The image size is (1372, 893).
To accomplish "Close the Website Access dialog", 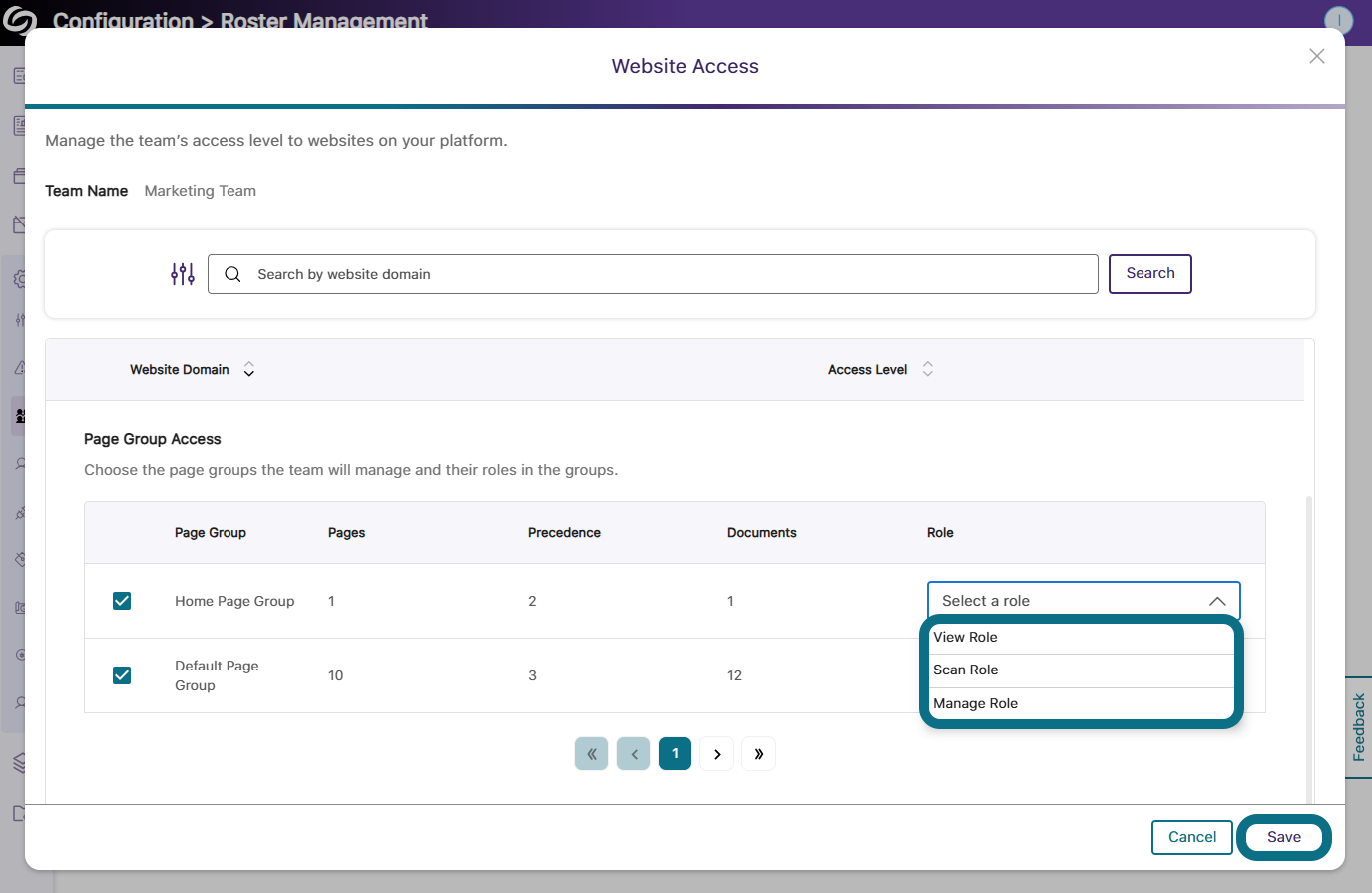I will point(1317,56).
